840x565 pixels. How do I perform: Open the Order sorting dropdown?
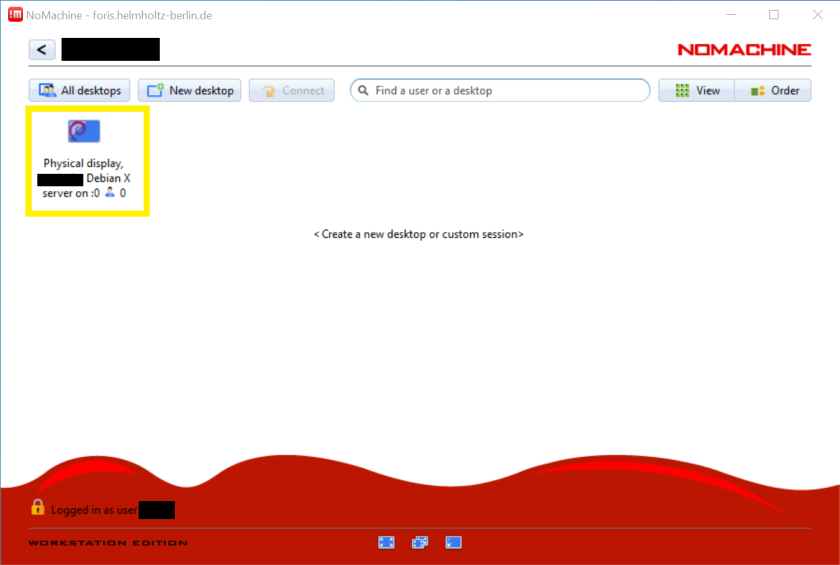coord(773,91)
